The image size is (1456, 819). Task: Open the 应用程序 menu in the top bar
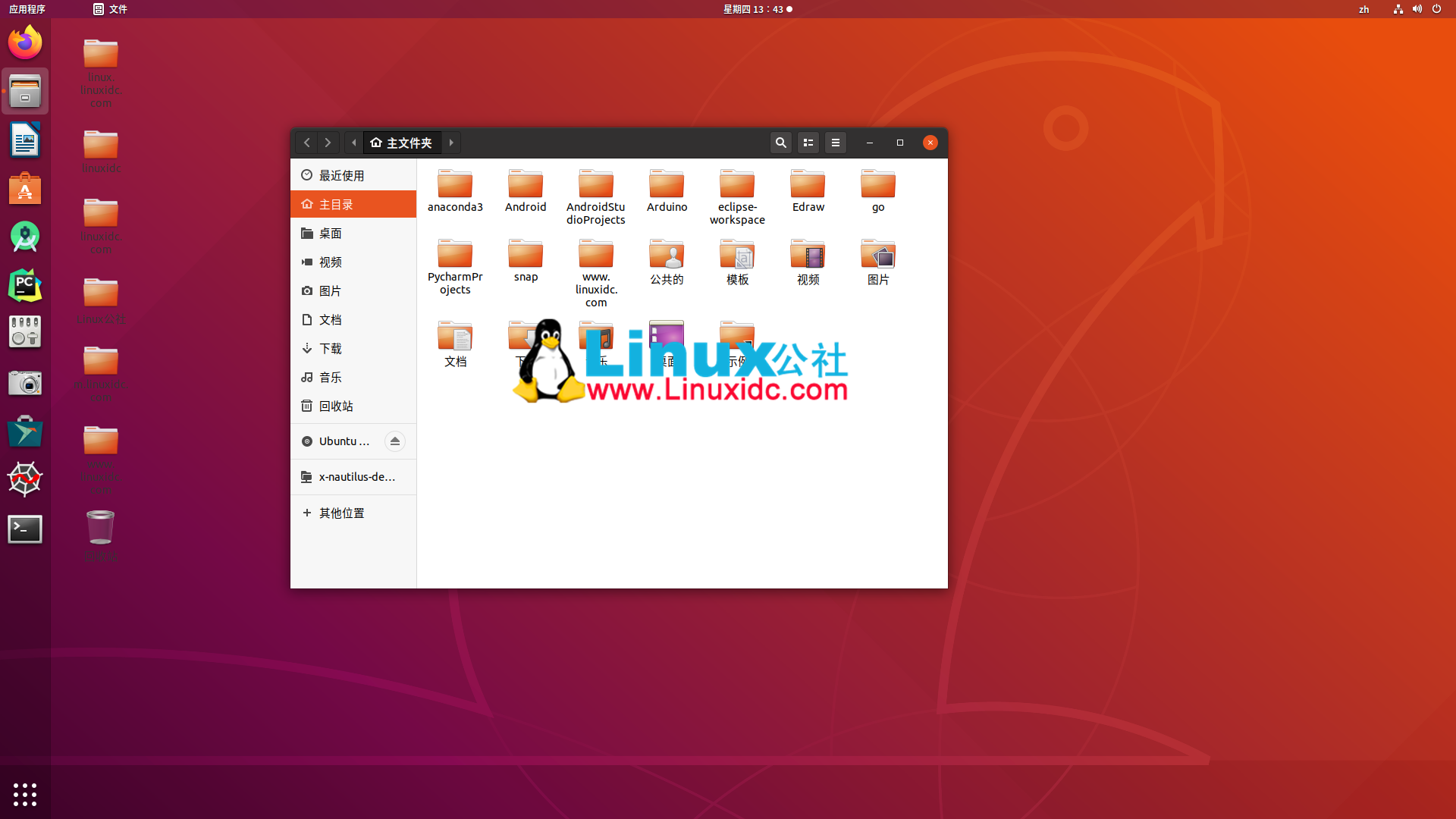(x=27, y=9)
